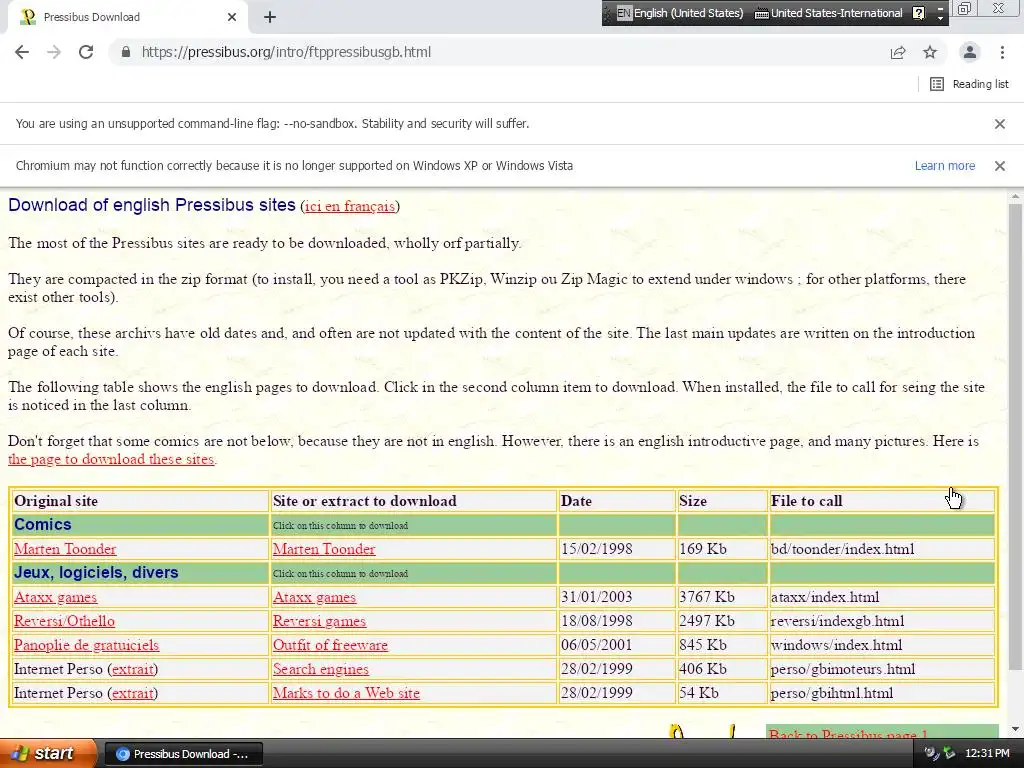
Task: View site security lock information
Action: point(125,52)
